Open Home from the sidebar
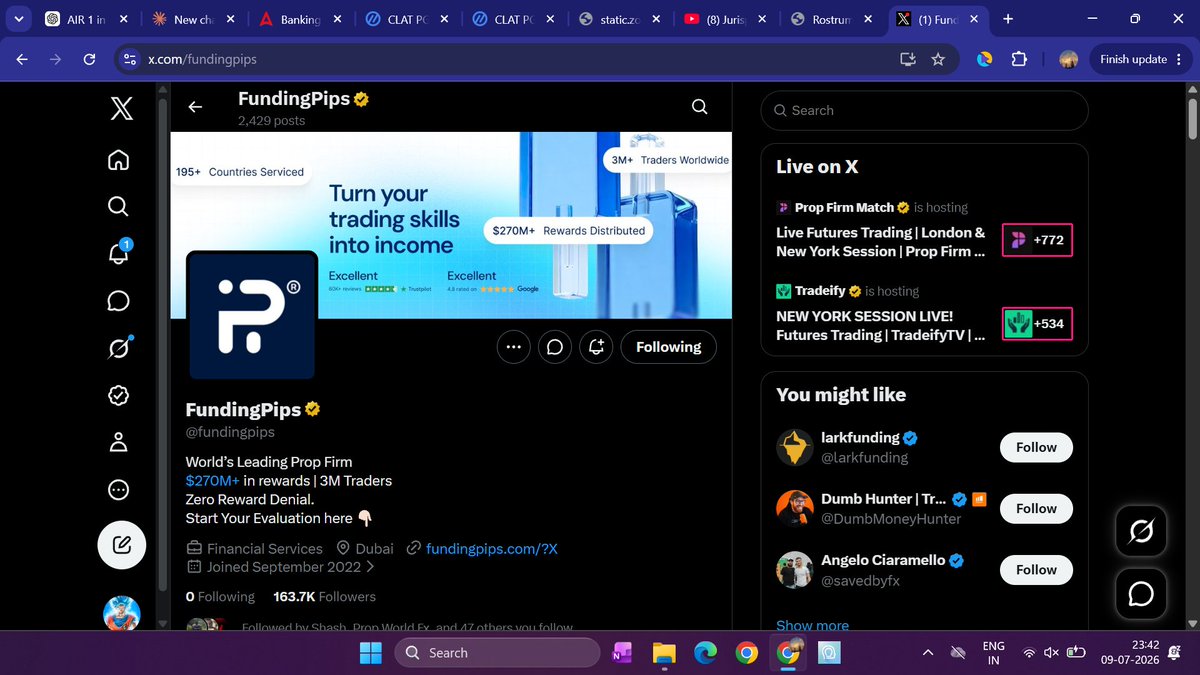This screenshot has width=1200, height=675. click(118, 160)
